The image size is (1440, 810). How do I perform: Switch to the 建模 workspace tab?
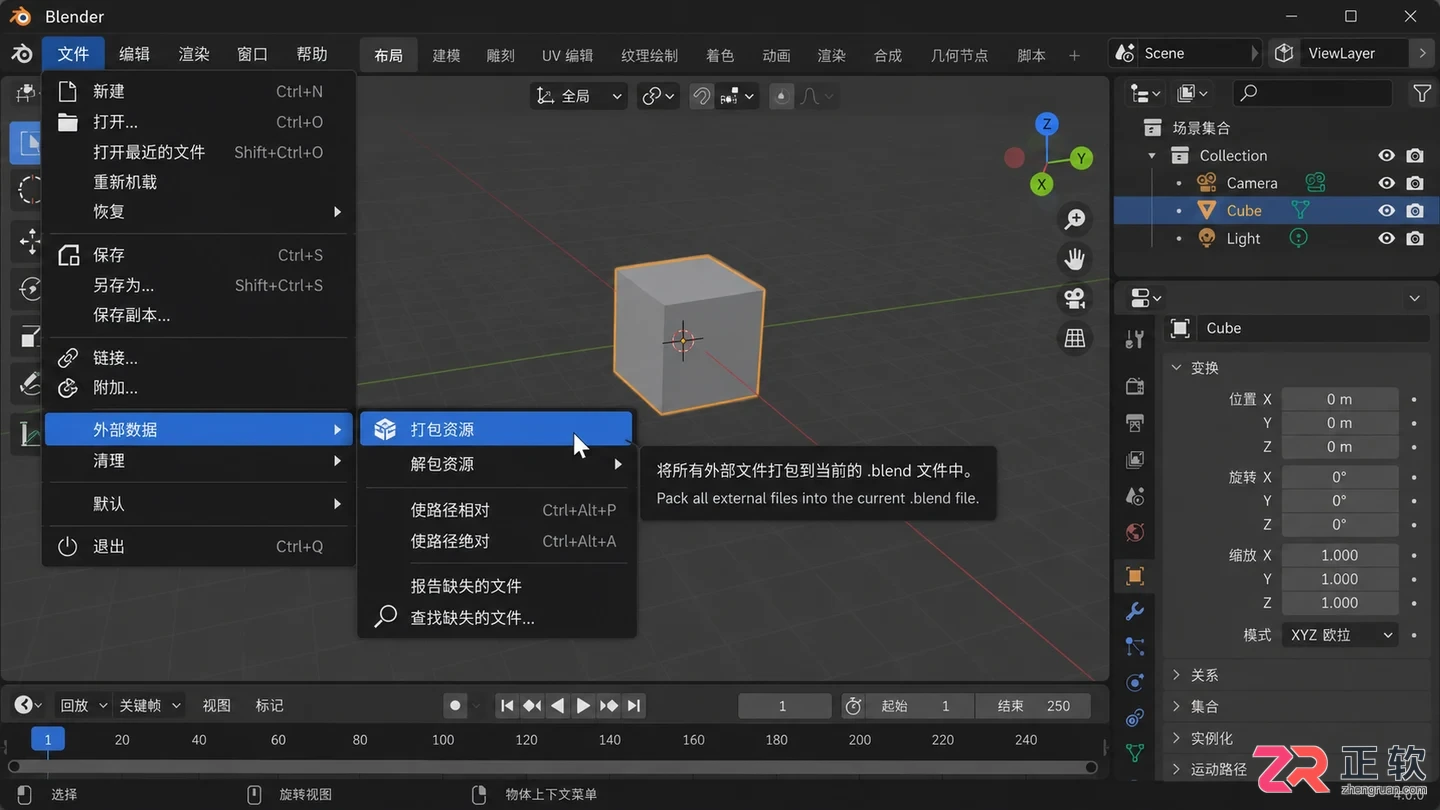[446, 55]
